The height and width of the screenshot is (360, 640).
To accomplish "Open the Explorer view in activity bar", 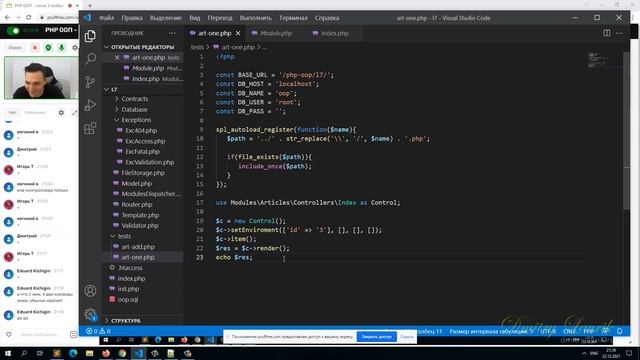I will [90, 36].
